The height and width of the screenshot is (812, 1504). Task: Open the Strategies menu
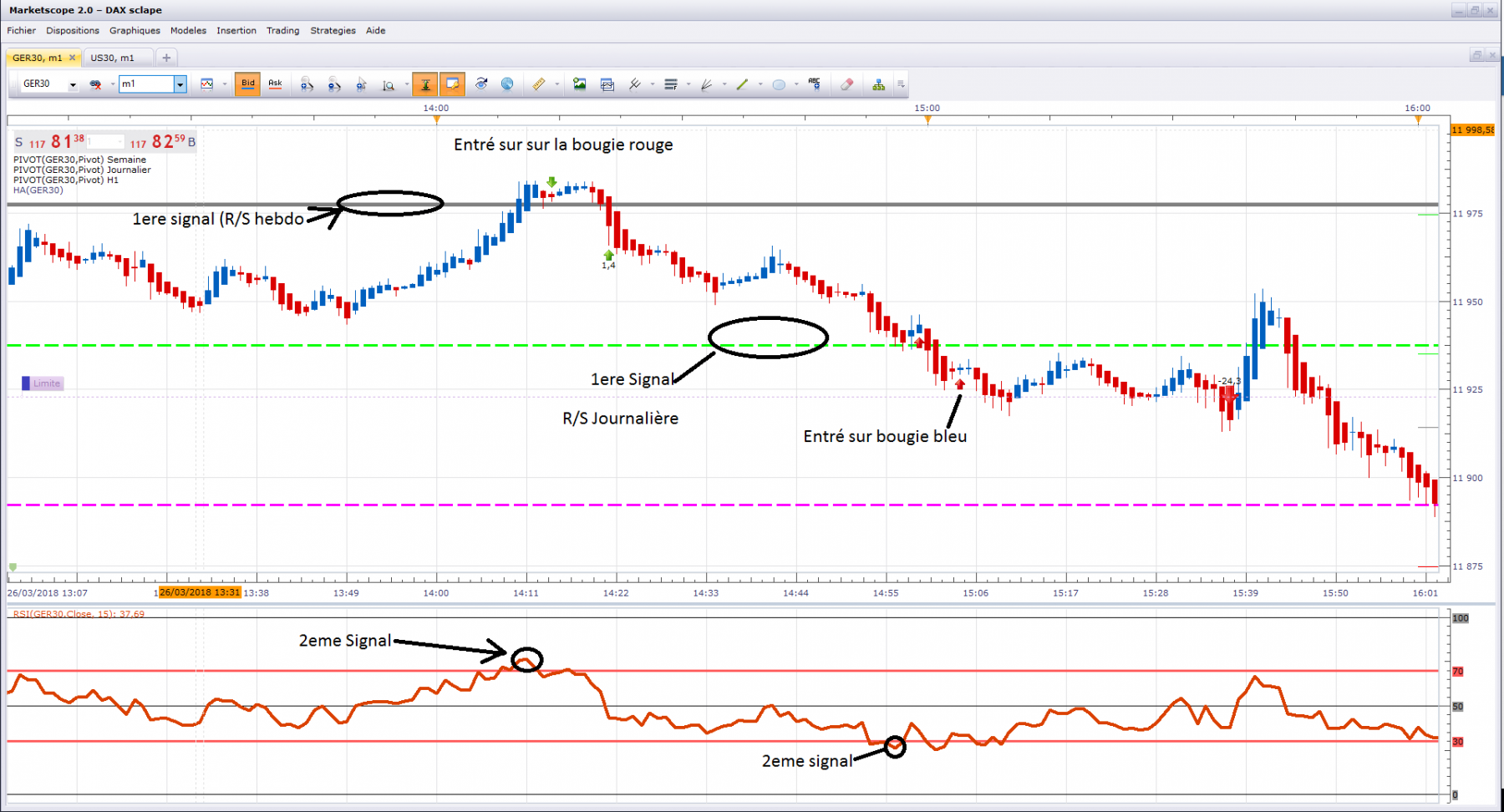point(333,31)
